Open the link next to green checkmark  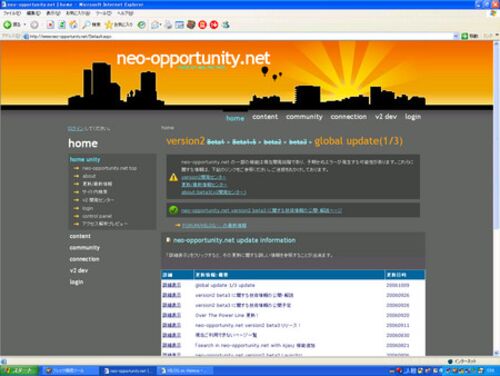[261, 210]
